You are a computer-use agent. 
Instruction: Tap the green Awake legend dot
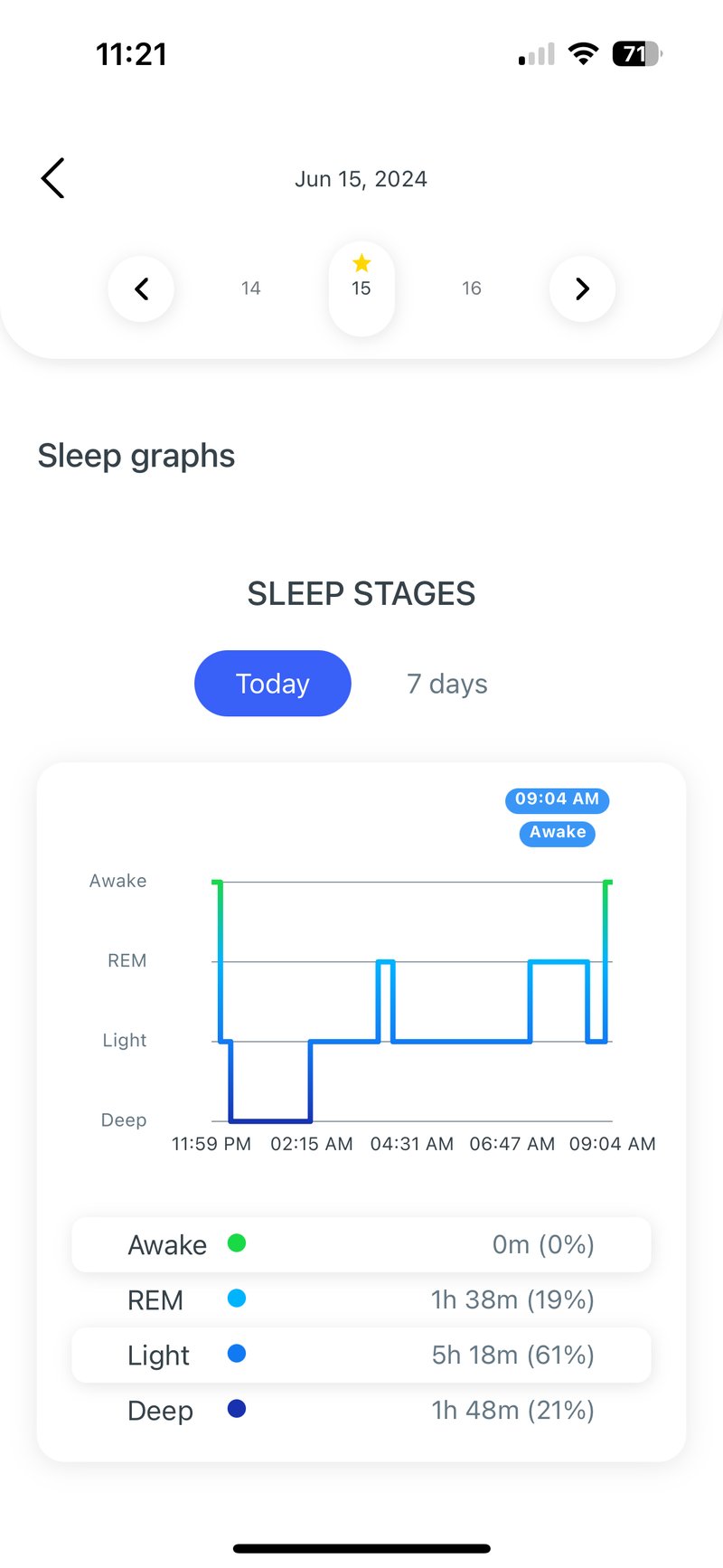coord(236,1243)
